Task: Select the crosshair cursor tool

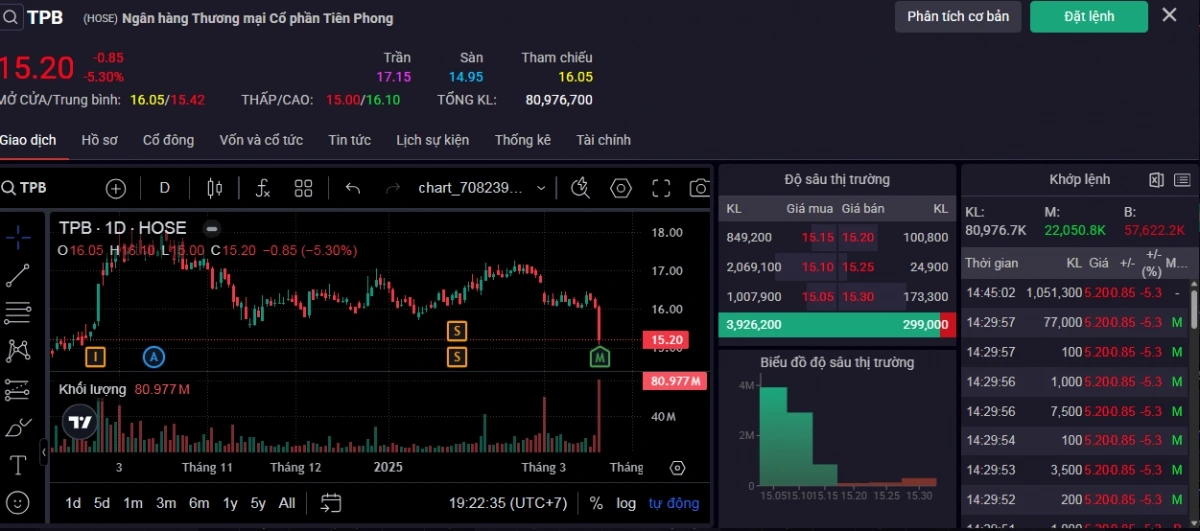Action: point(18,236)
